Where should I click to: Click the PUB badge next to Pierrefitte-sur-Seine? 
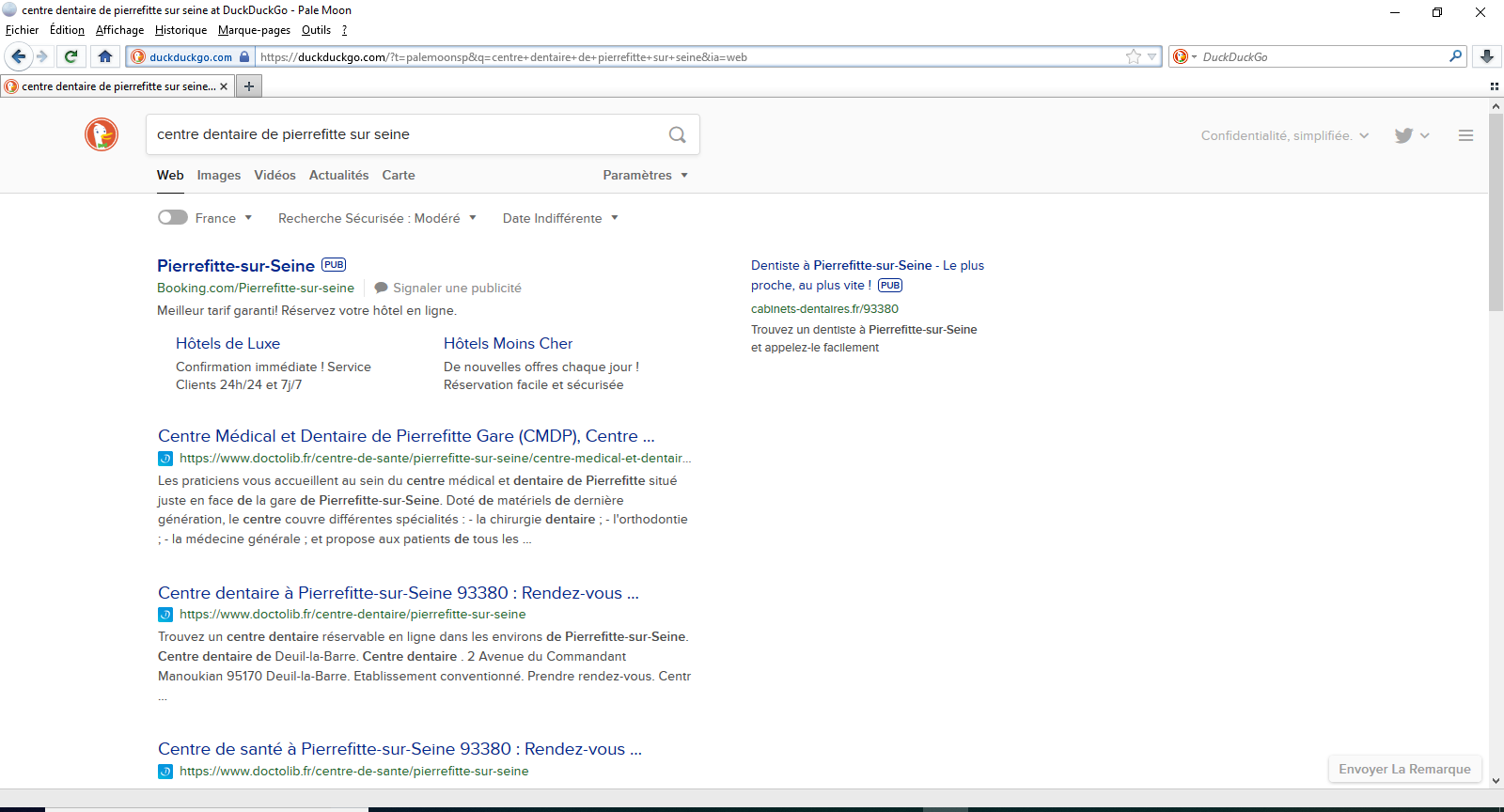pos(334,265)
